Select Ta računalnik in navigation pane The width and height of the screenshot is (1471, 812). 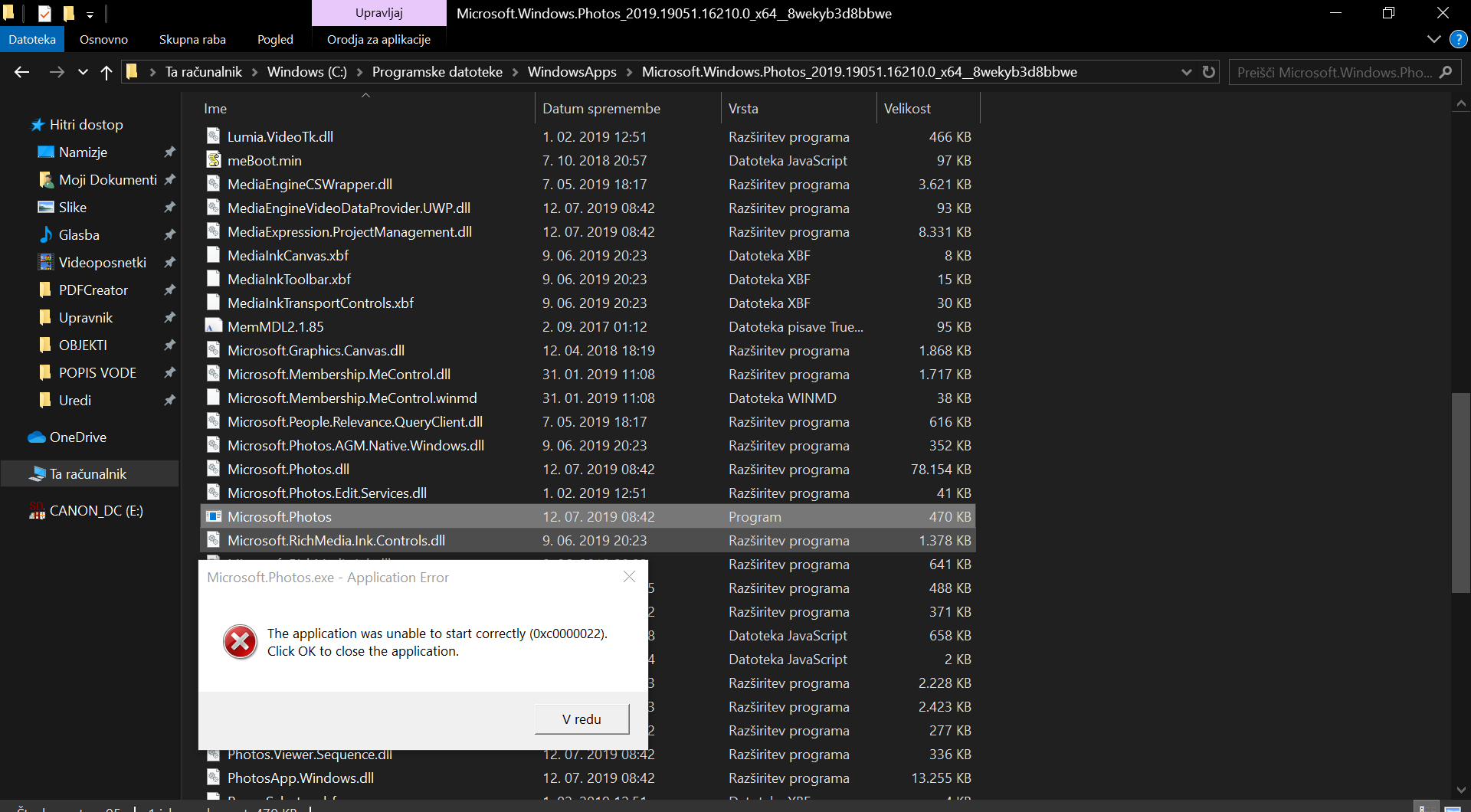click(x=89, y=473)
